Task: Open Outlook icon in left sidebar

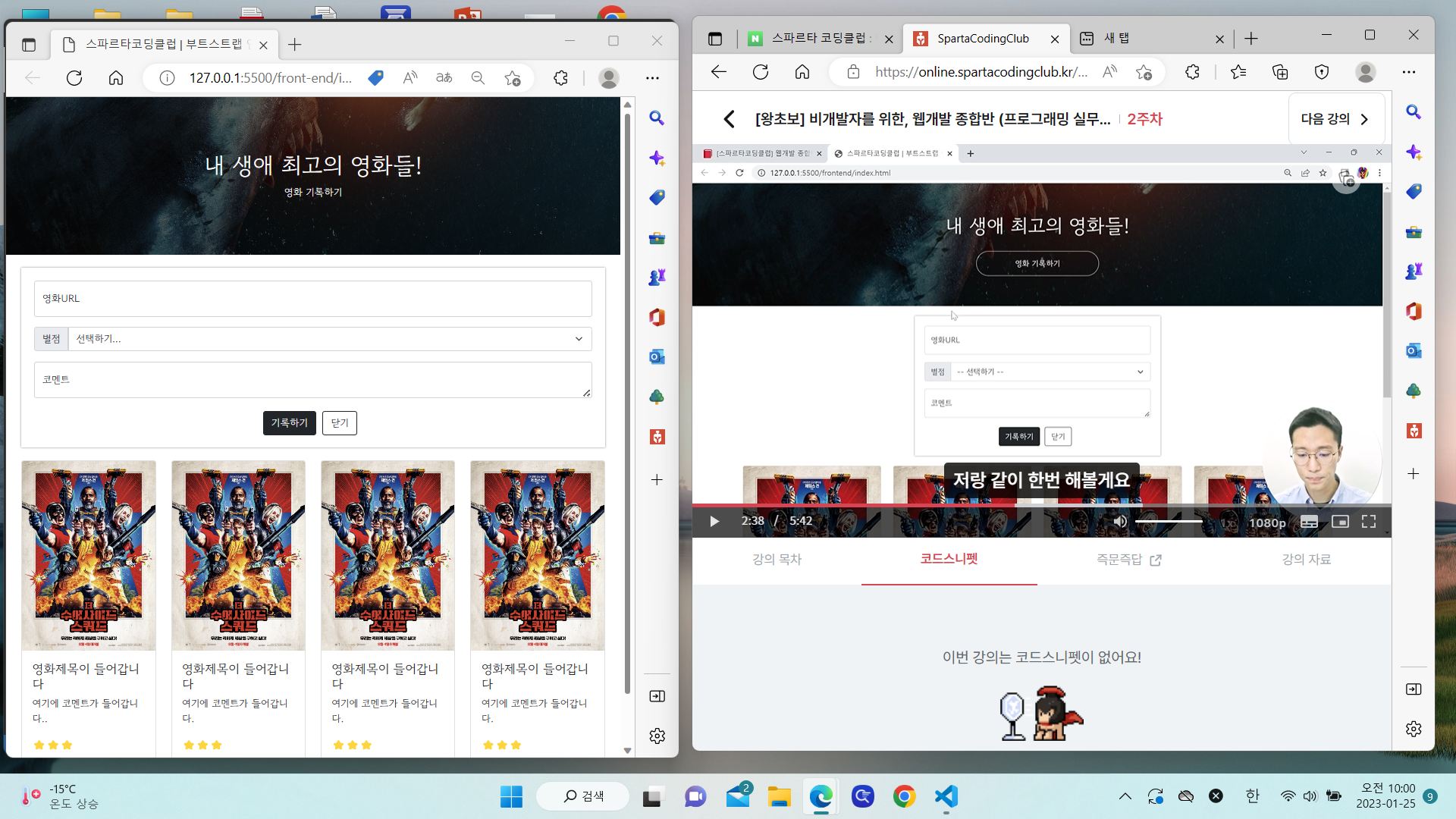Action: [657, 356]
